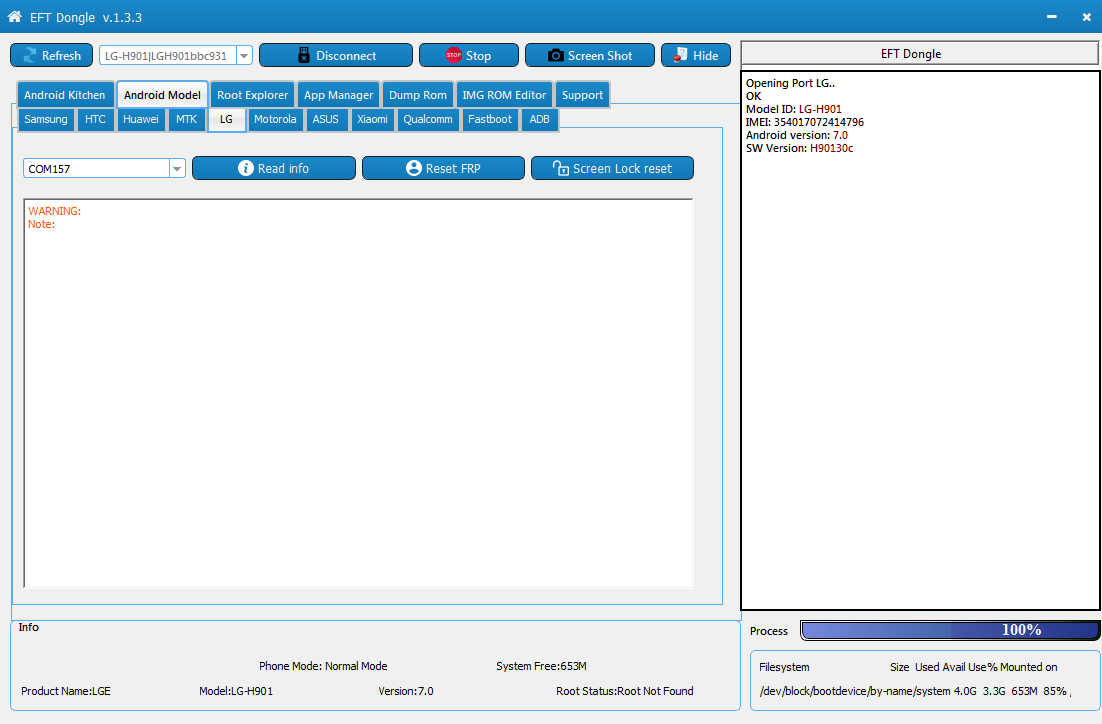Select the HTC brand tab

coord(95,119)
